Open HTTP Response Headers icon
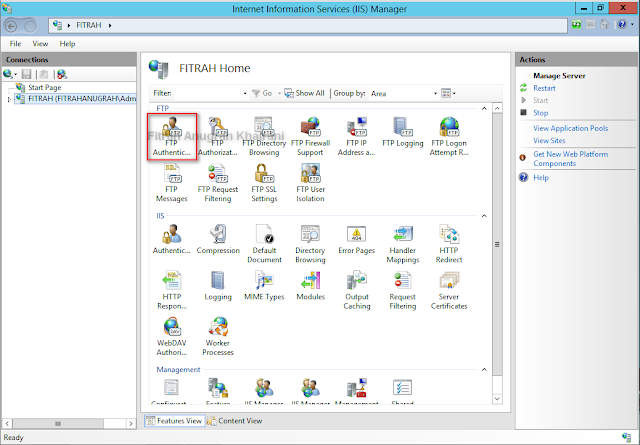The image size is (640, 445). coord(171,290)
